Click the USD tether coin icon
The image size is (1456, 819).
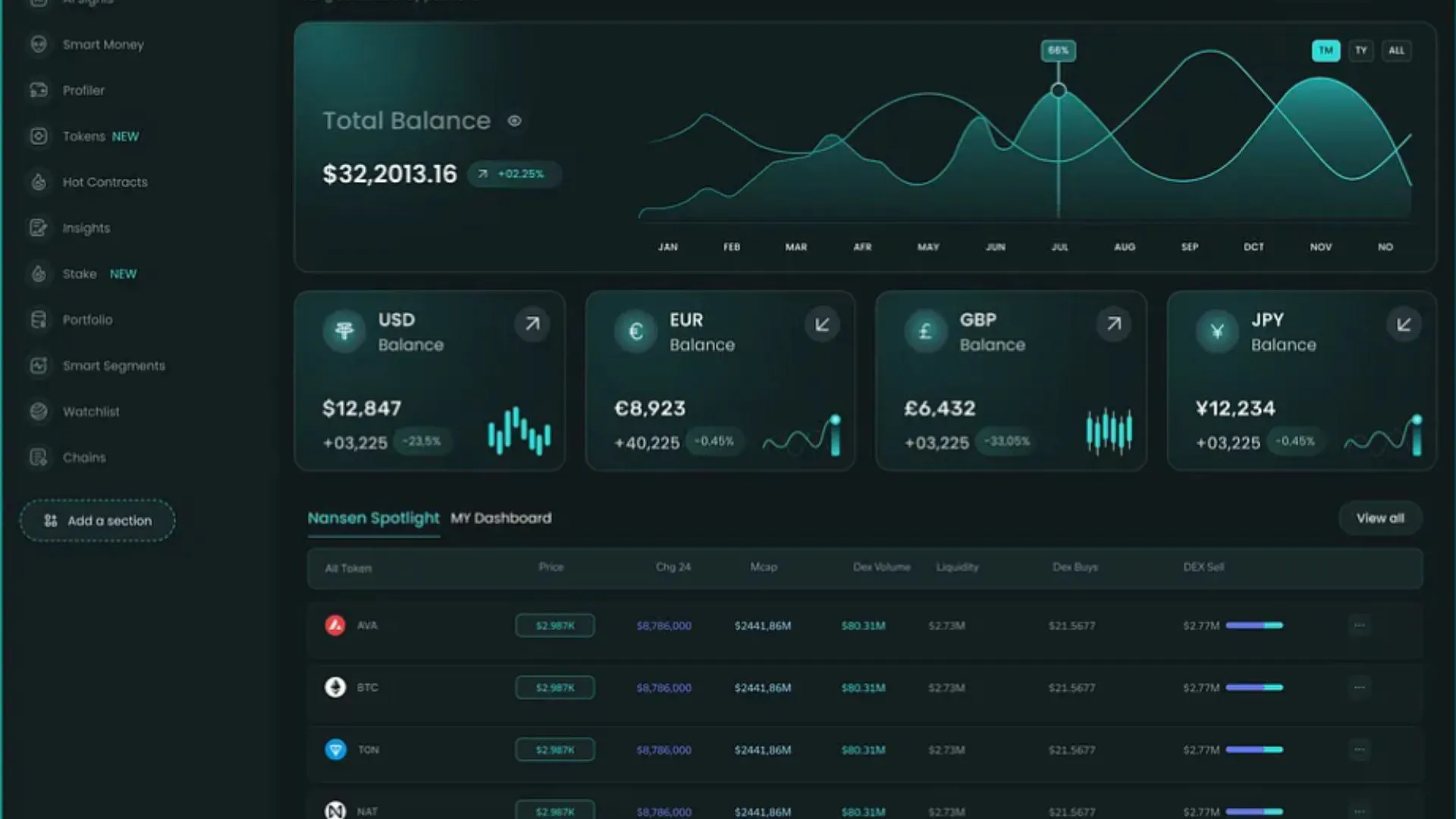(x=344, y=331)
